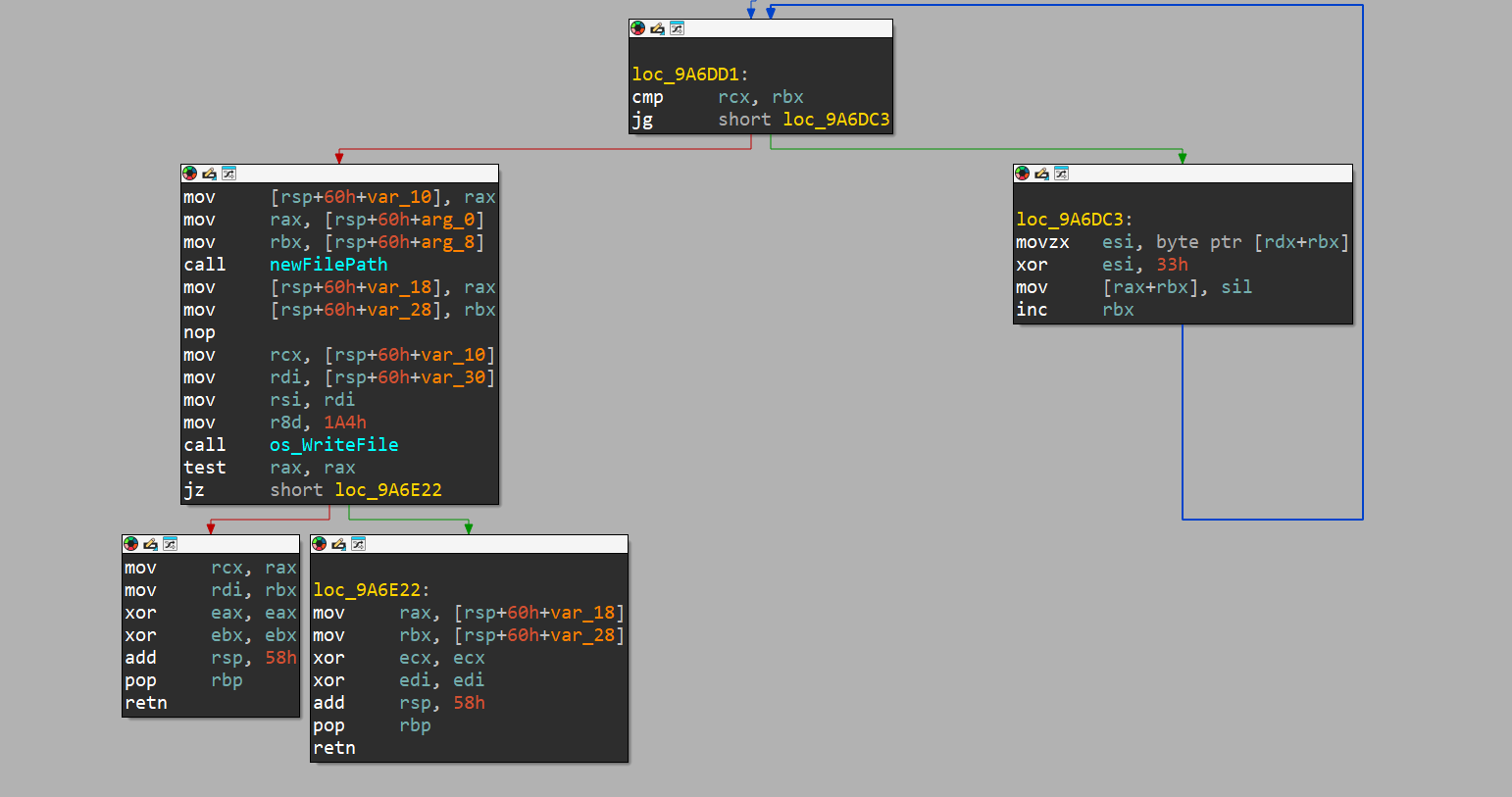Click graph icon on the os_WriteFile block

pos(228,174)
